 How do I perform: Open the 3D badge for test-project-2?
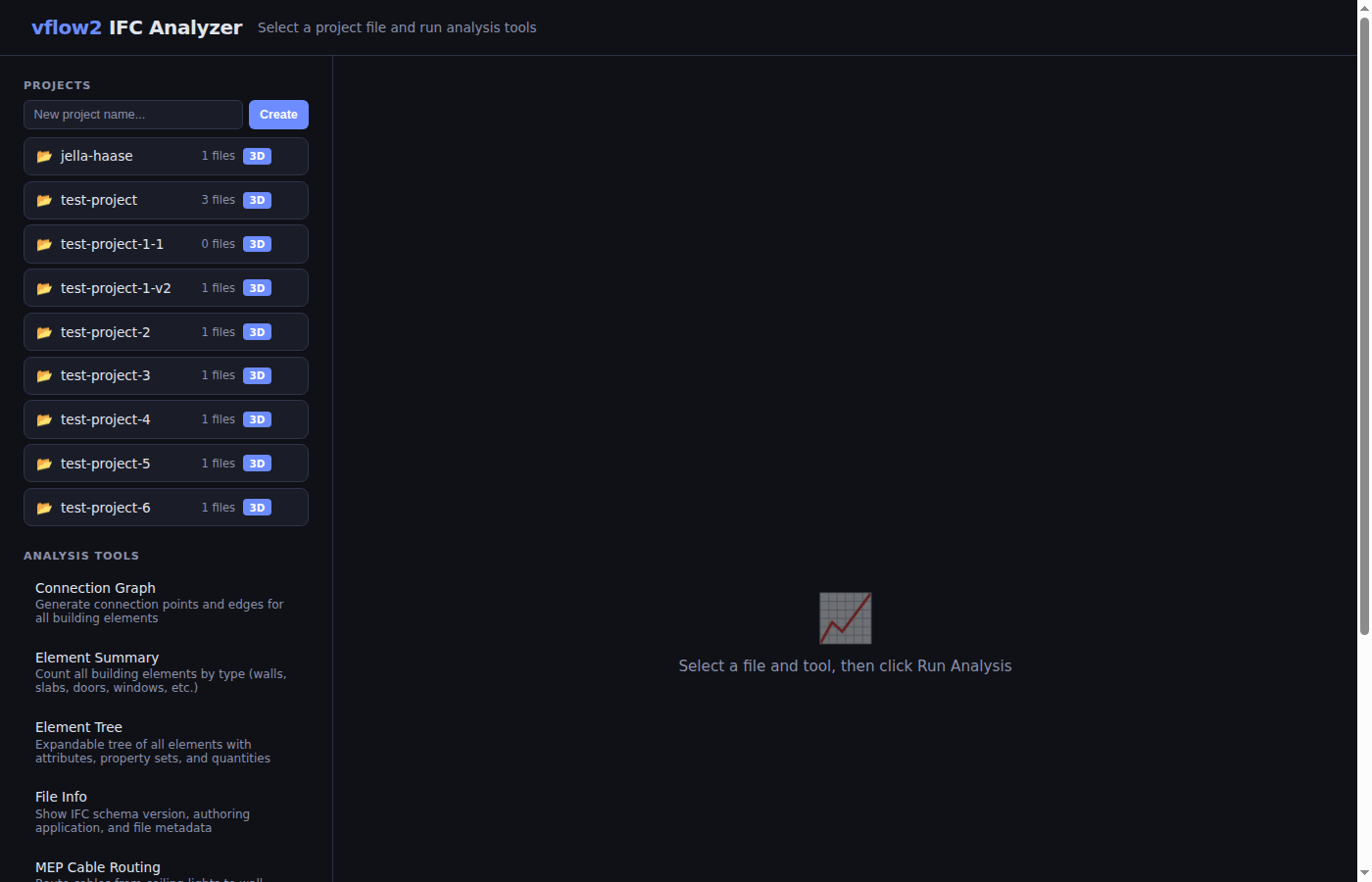(256, 331)
